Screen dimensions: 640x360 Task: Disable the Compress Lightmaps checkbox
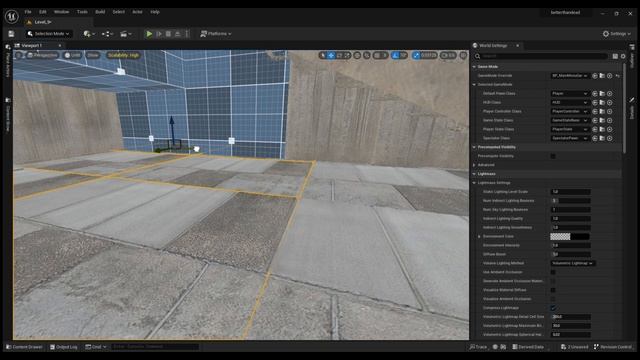pyautogui.click(x=553, y=308)
